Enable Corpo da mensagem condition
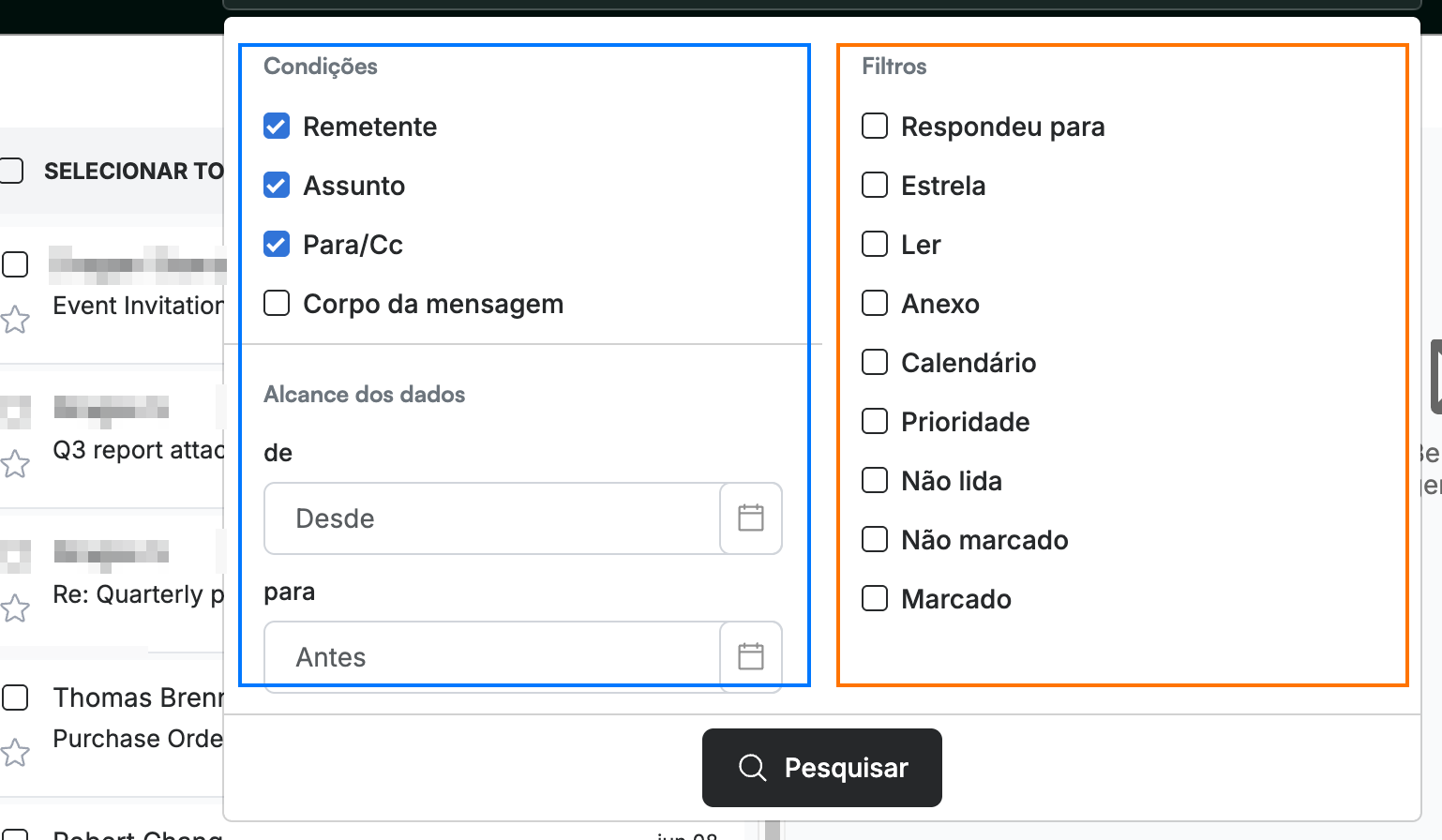 277,303
